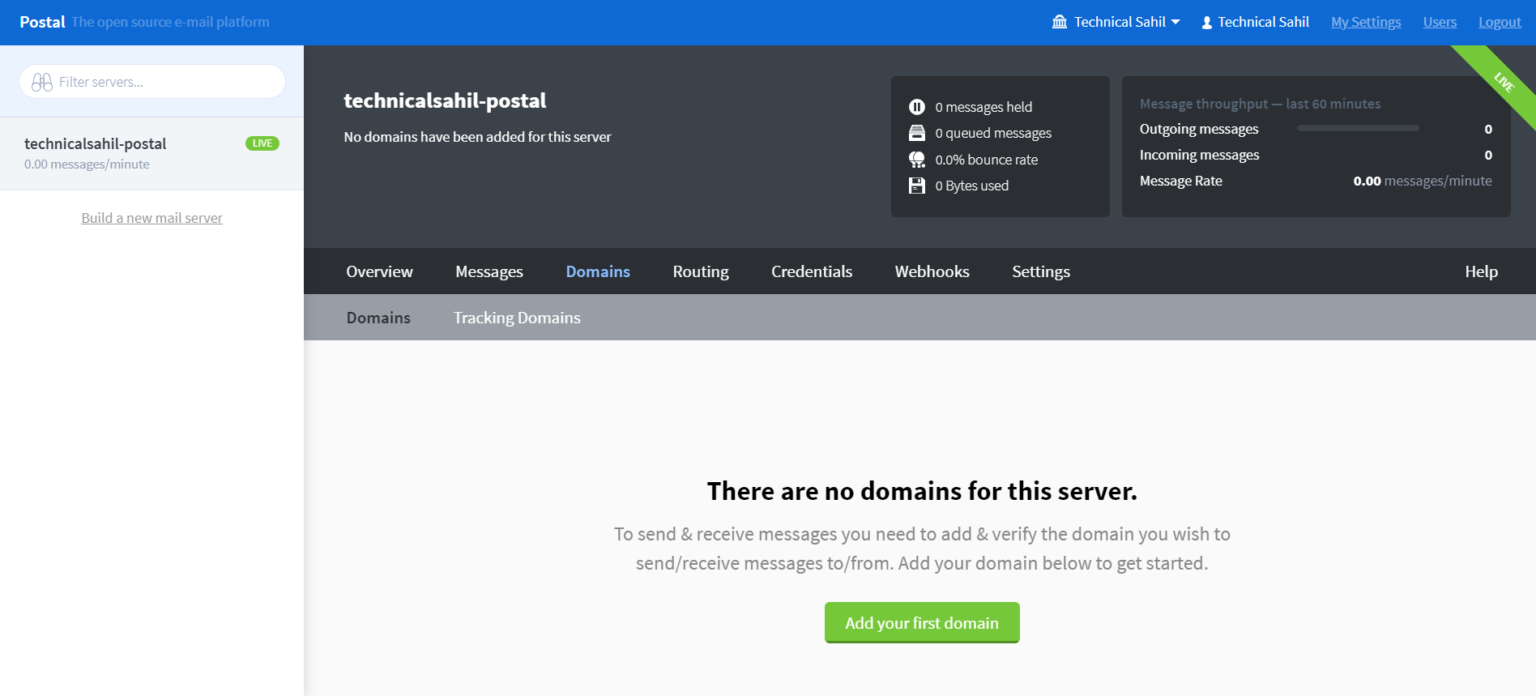Open My Settings
This screenshot has width=1536, height=696.
(x=1365, y=21)
